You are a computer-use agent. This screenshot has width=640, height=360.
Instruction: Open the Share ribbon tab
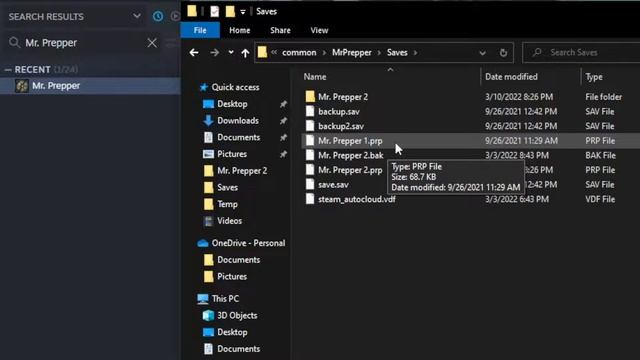click(280, 30)
